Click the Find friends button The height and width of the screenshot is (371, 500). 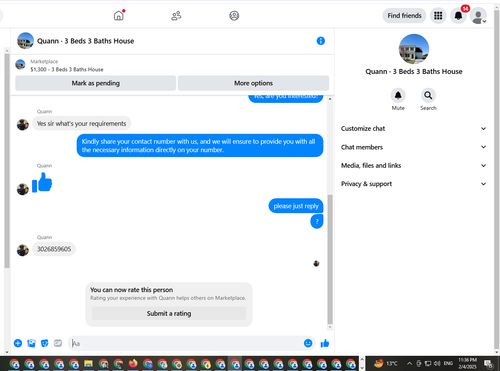[404, 16]
